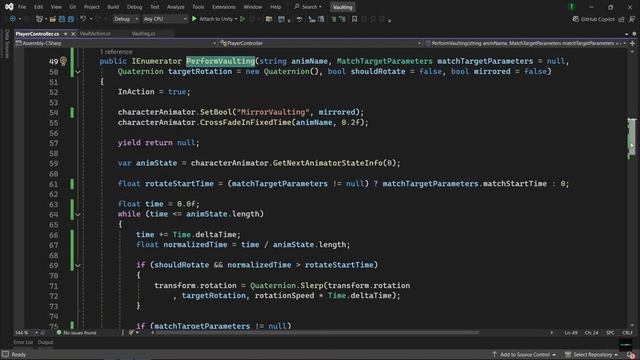Collapse the if block at line 69
The width and height of the screenshot is (640, 360).
pos(78,265)
